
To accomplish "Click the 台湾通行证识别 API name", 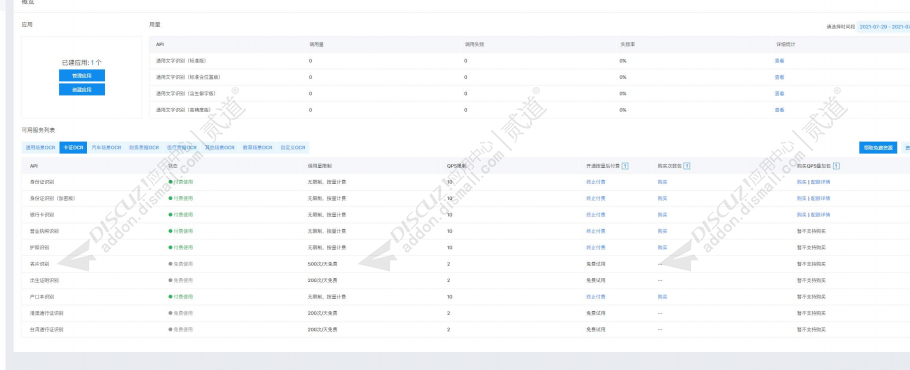I will tap(46, 329).
